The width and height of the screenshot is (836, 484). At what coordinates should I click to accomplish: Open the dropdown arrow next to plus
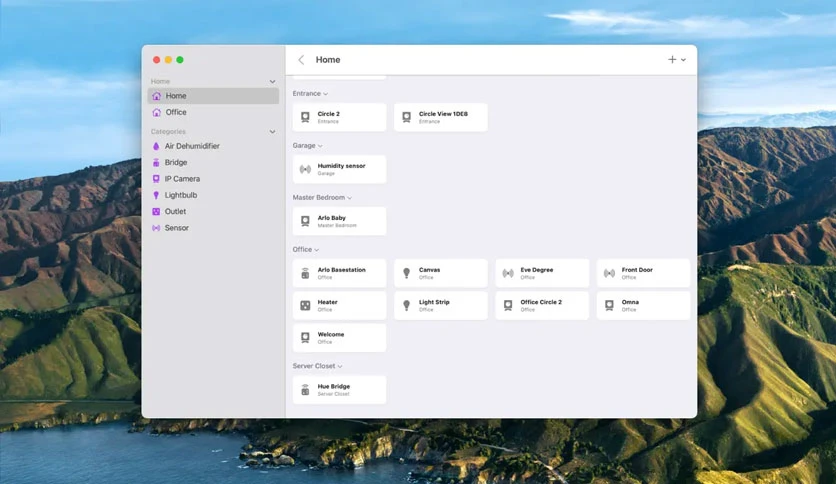click(x=683, y=60)
